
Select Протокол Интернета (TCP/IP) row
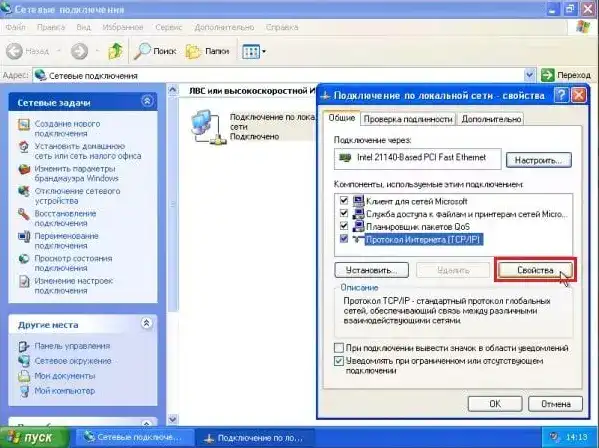pos(424,239)
